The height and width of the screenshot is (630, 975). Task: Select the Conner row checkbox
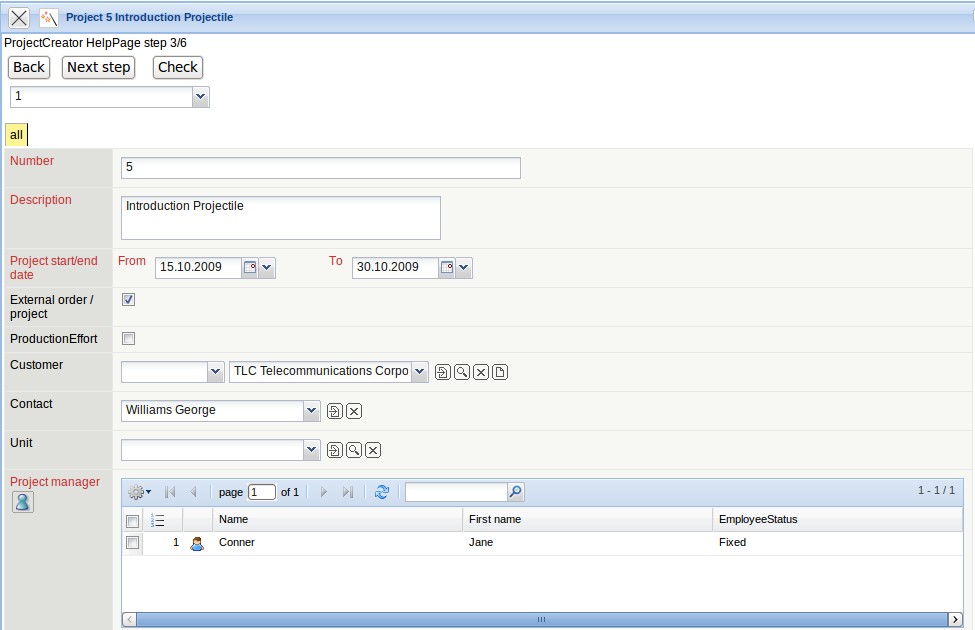132,542
